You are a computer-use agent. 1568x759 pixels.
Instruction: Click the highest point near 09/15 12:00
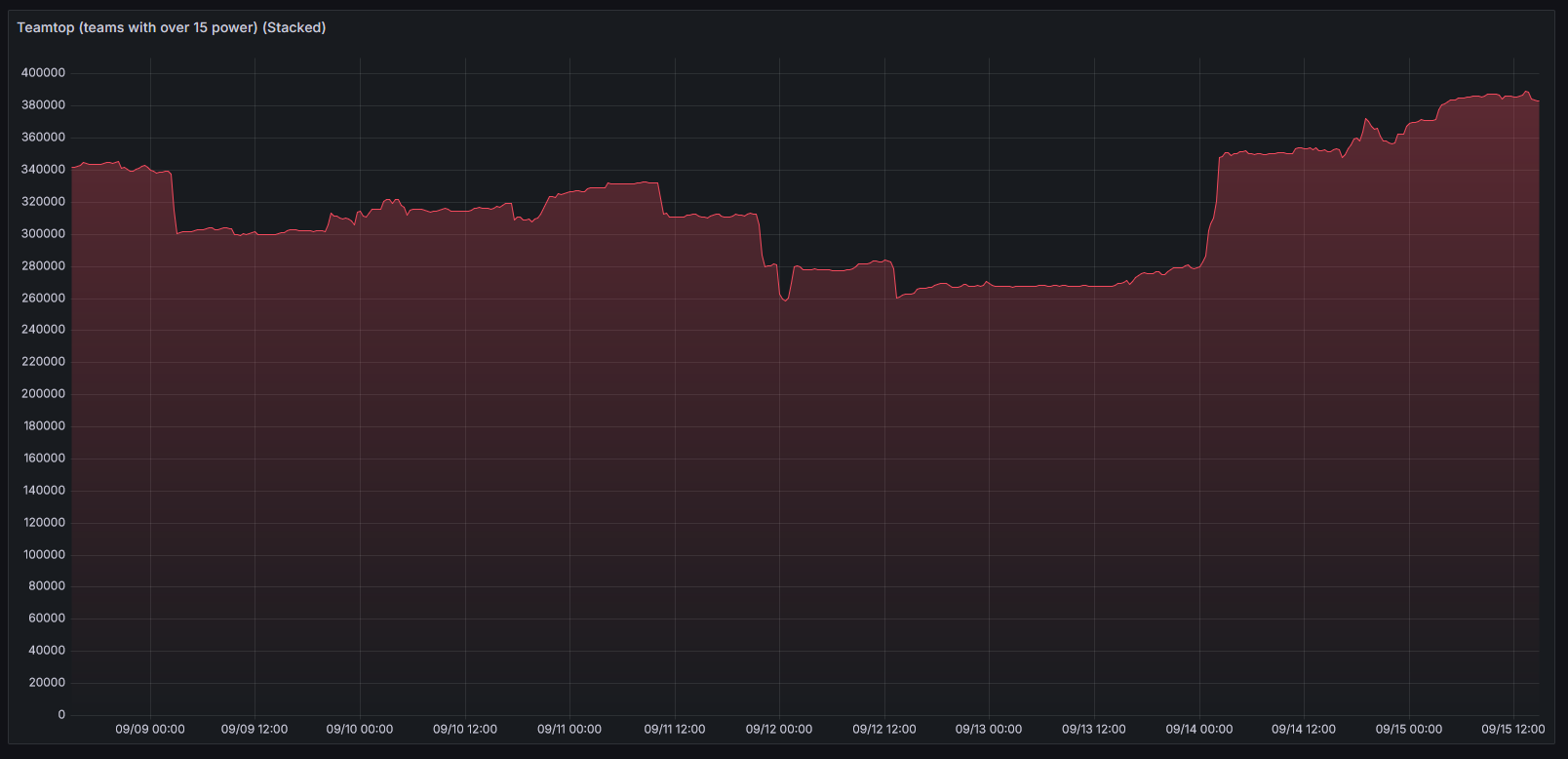1526,93
